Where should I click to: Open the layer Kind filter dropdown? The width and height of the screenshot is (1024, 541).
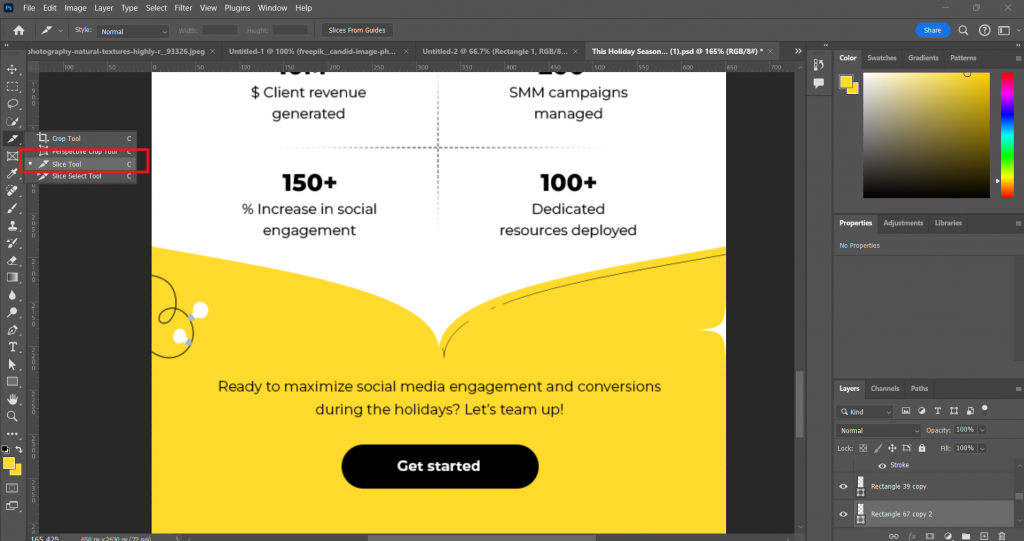(865, 412)
